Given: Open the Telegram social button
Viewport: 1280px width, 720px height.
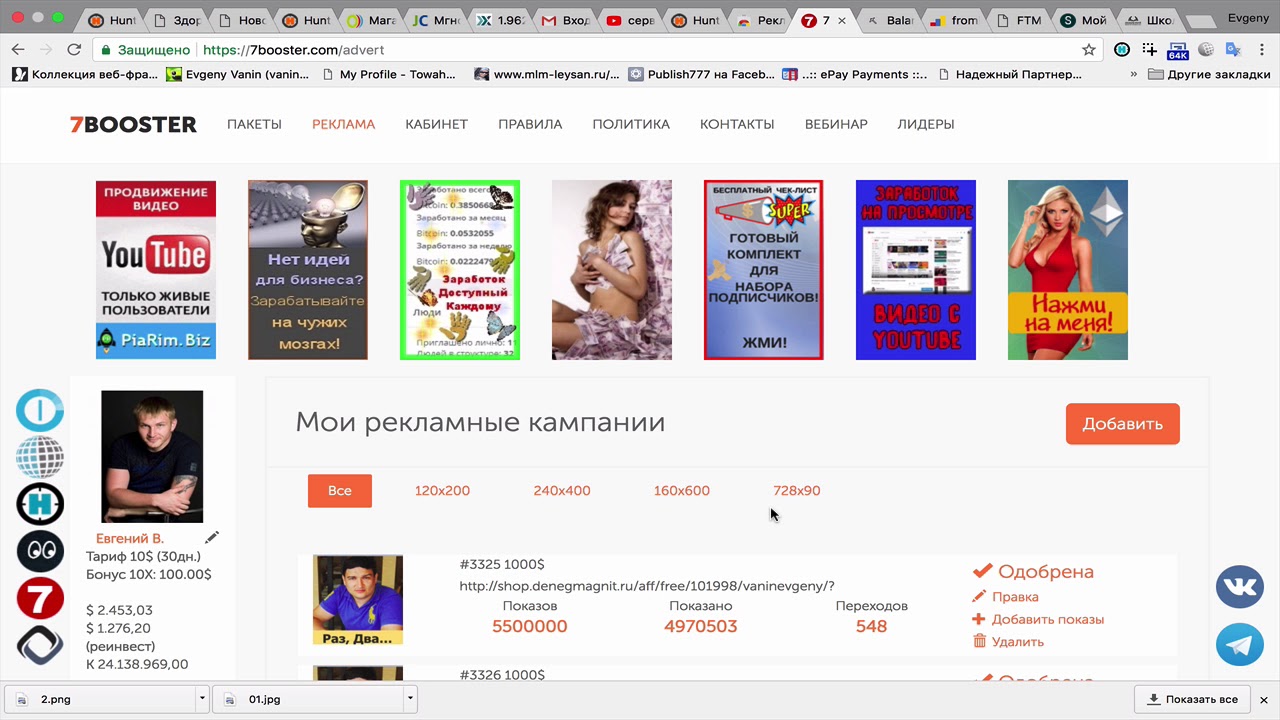Looking at the screenshot, I should [1240, 645].
